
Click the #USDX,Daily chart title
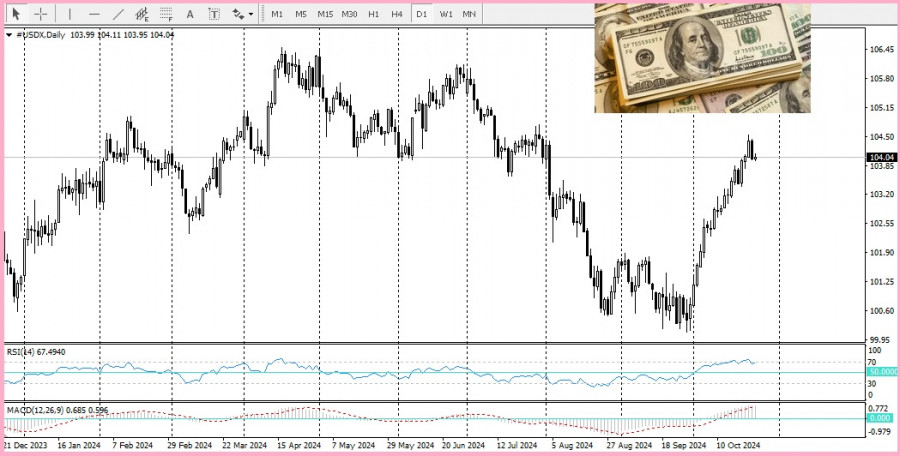pyautogui.click(x=41, y=35)
